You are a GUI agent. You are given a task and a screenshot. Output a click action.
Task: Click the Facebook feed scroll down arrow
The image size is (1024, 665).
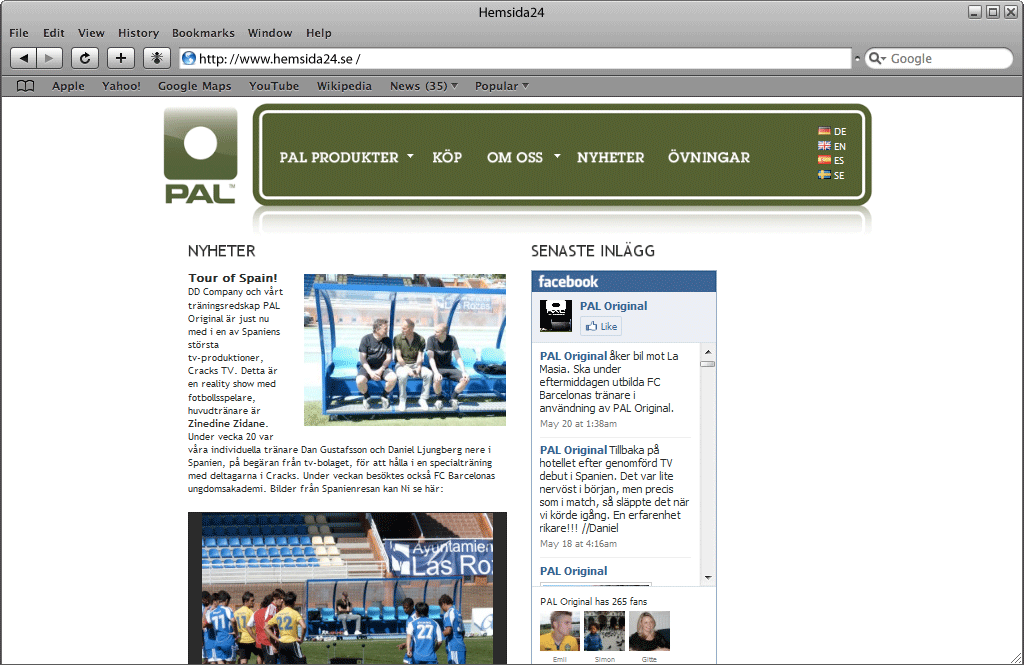708,577
